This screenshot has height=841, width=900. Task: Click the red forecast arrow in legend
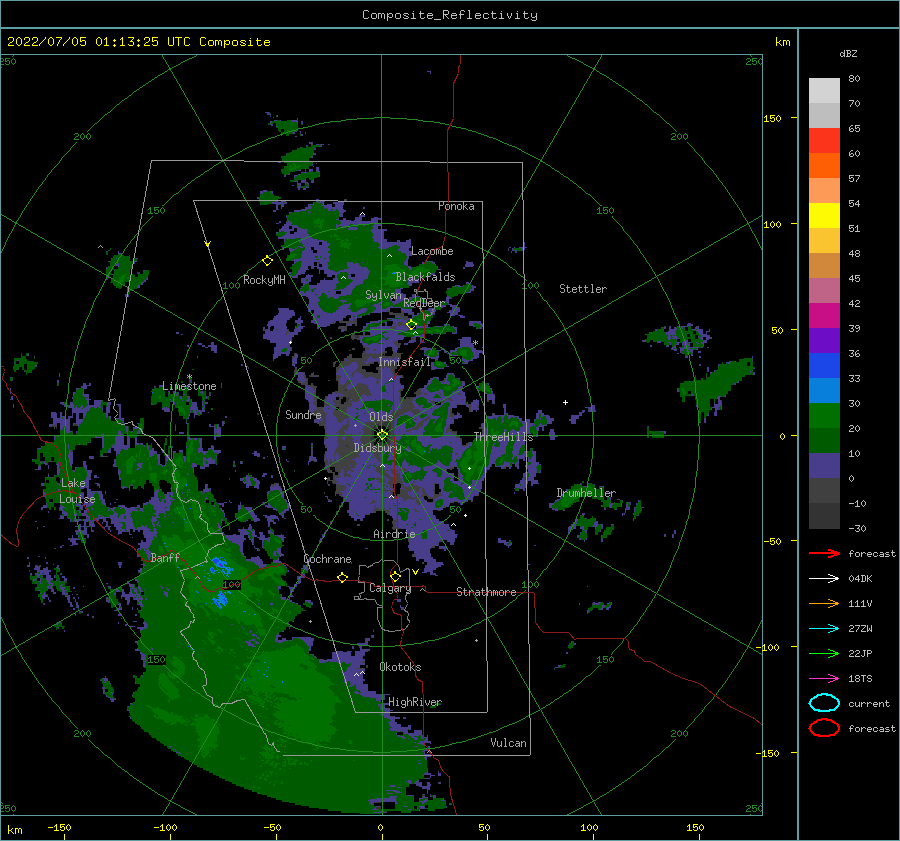pyautogui.click(x=824, y=553)
